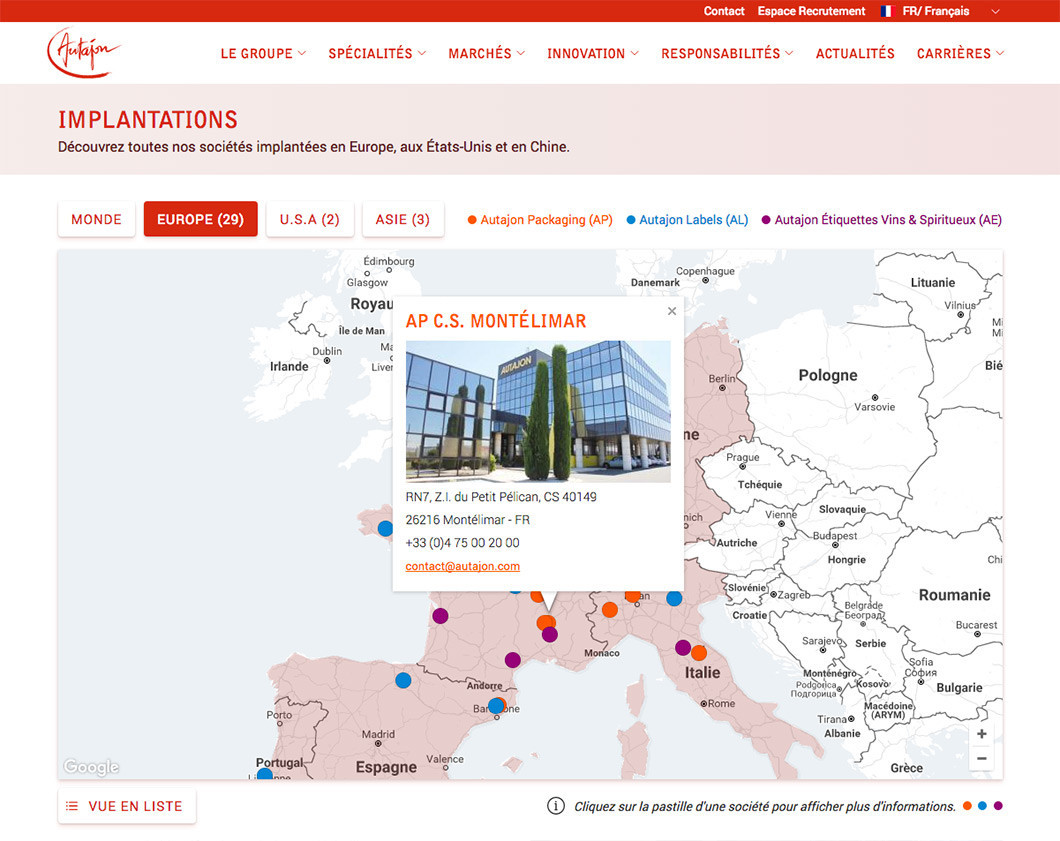Click the Implantations heading
Viewport: 1060px width, 841px height.
click(148, 120)
